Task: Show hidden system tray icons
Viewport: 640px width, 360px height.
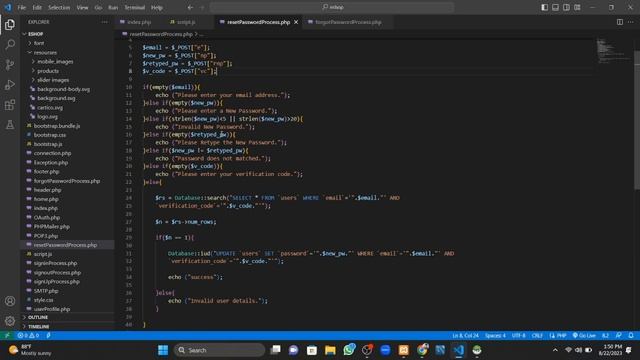Action: (x=555, y=350)
